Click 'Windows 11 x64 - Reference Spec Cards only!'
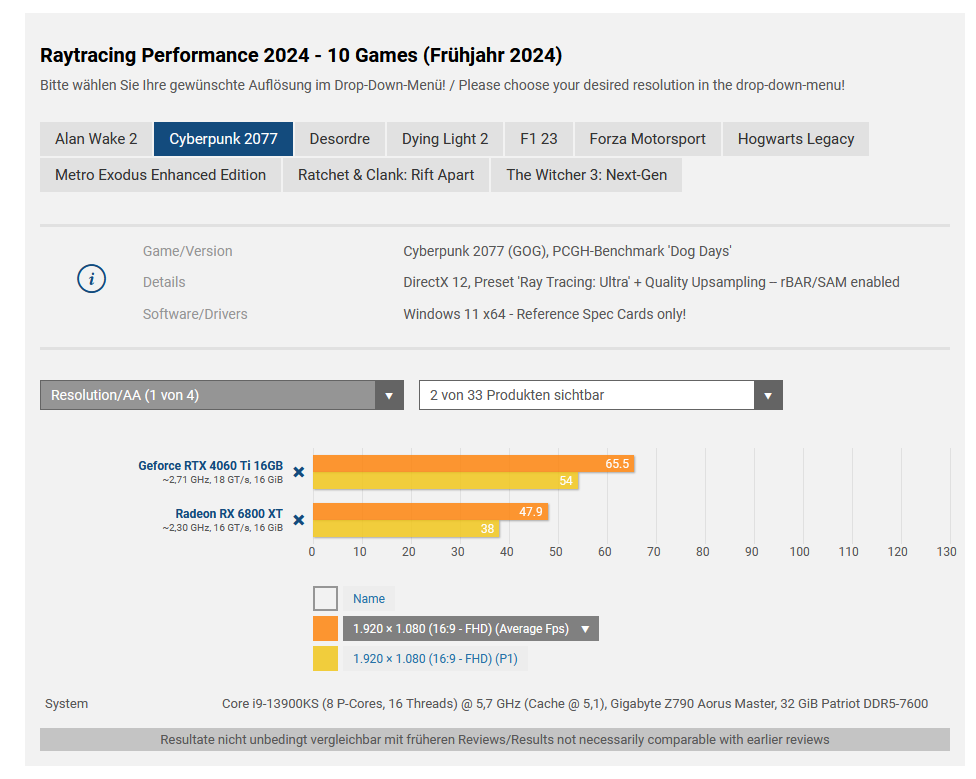Screen dimensions: 976x779 [x=545, y=314]
